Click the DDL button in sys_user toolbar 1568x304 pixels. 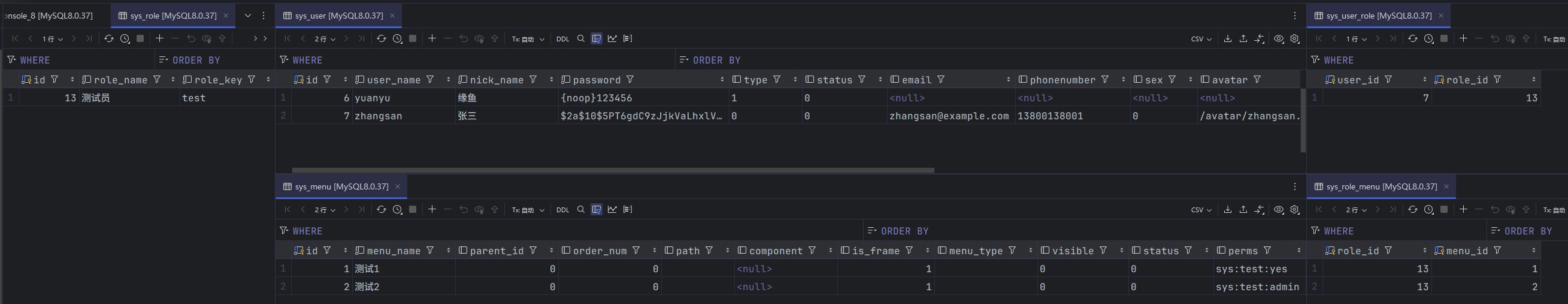tap(562, 39)
